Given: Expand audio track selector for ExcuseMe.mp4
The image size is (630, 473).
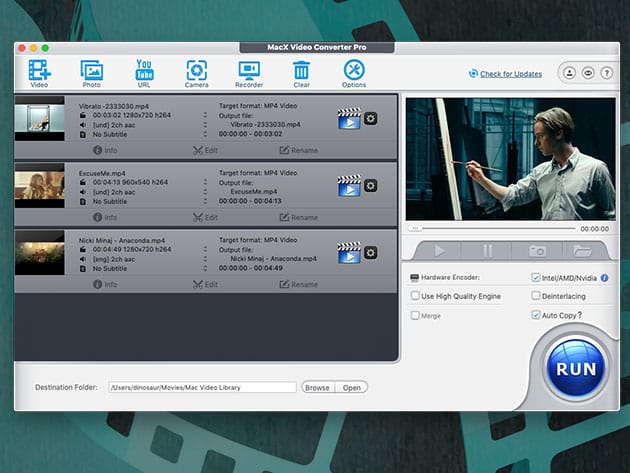Looking at the screenshot, I should (x=205, y=191).
